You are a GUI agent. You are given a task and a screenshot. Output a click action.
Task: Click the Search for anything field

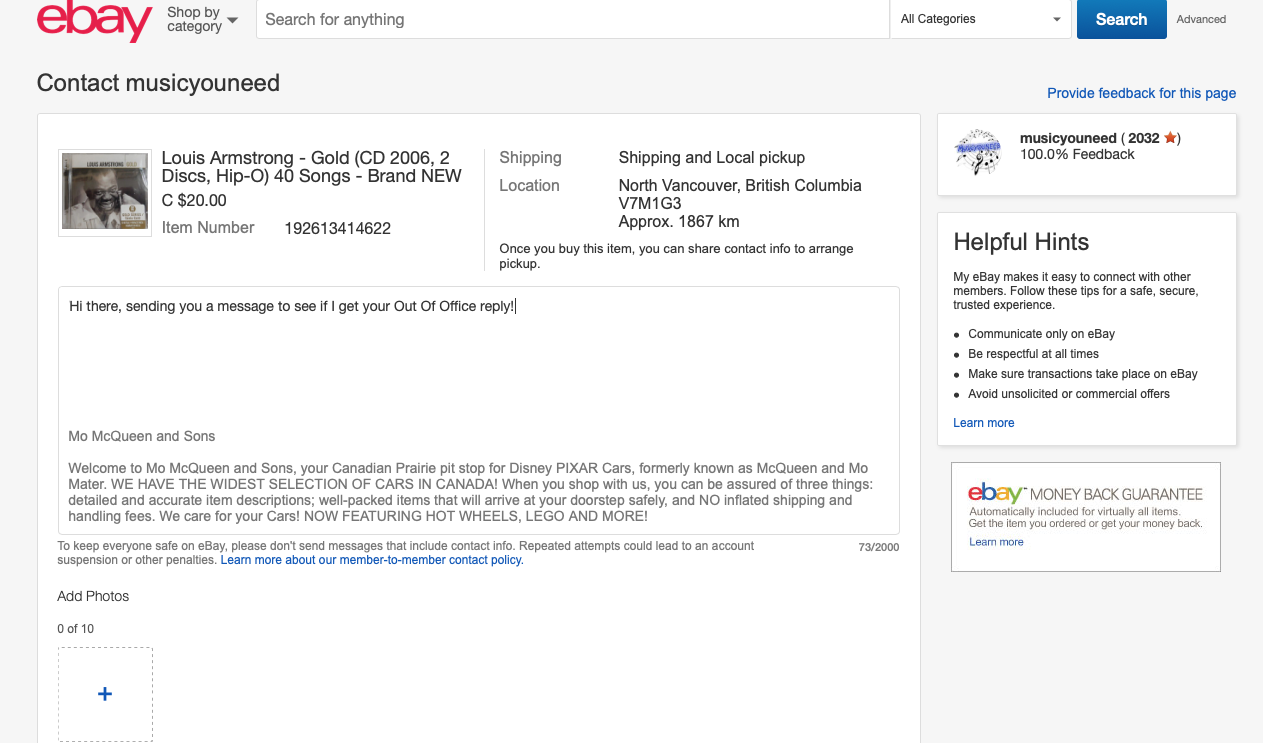tap(571, 19)
